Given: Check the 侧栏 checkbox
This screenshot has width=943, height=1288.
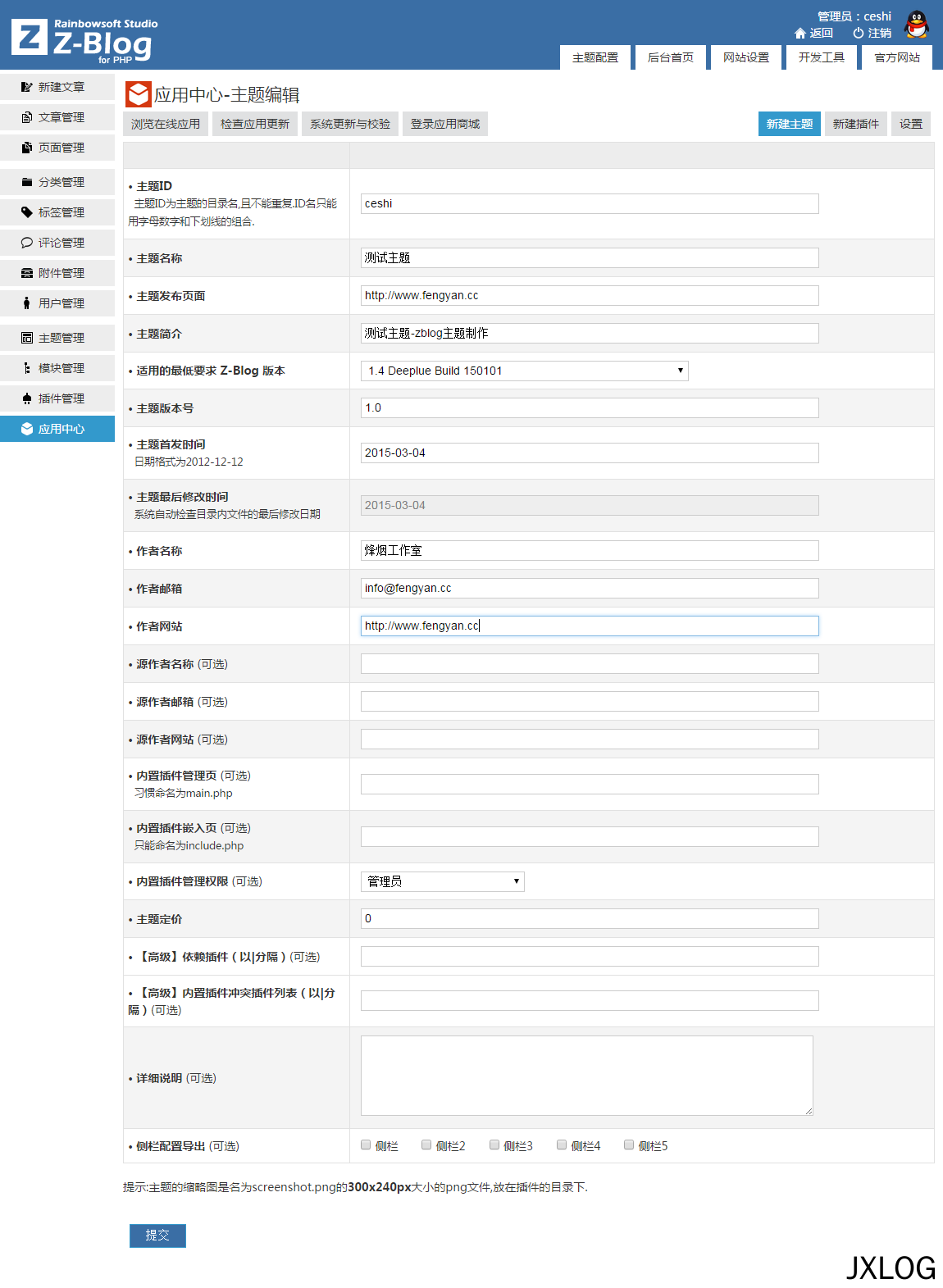Looking at the screenshot, I should [366, 1145].
